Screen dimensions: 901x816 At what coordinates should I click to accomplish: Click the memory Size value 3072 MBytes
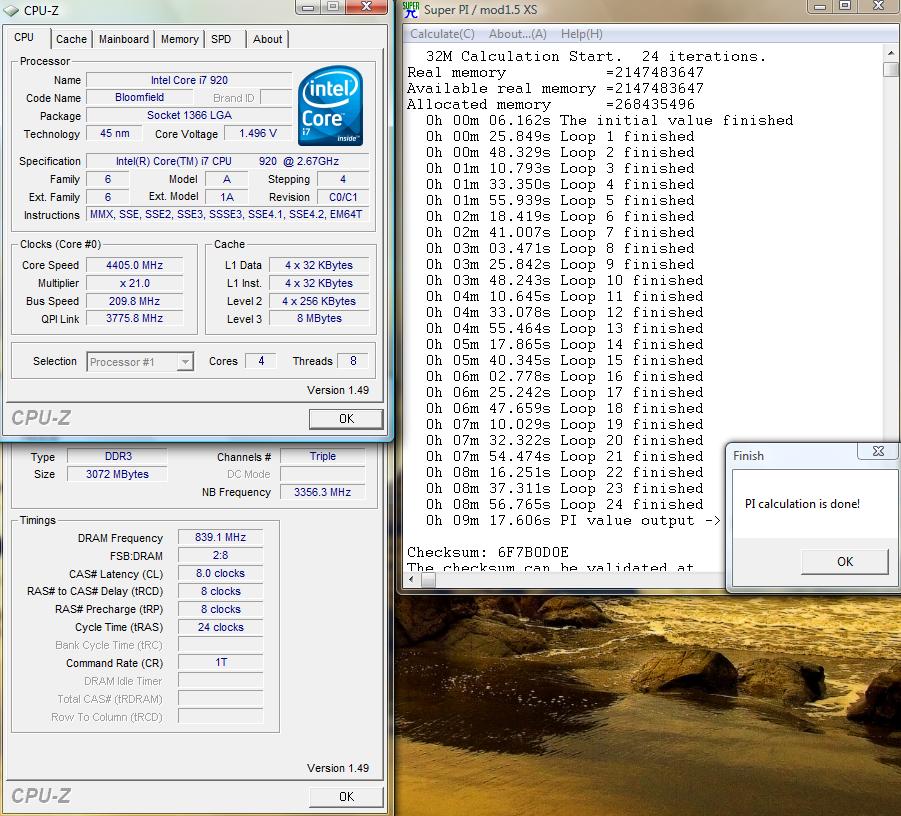[x=118, y=474]
